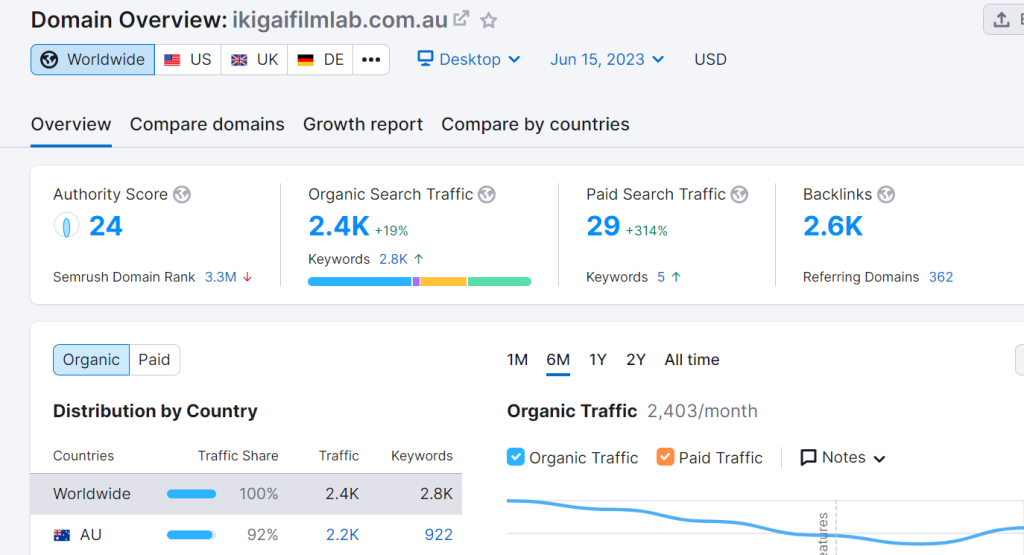Select the US country filter button

point(188,60)
